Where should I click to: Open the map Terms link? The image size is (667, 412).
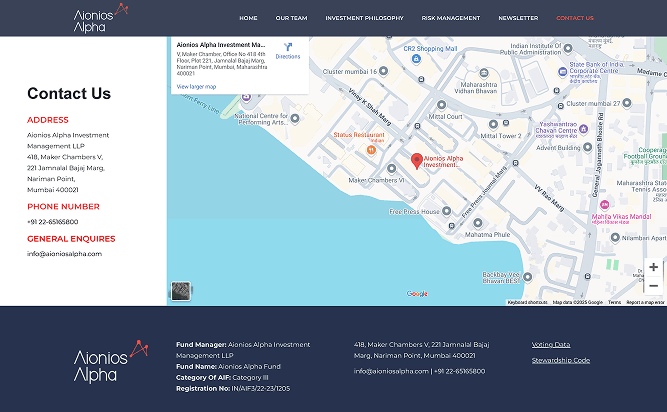(614, 302)
